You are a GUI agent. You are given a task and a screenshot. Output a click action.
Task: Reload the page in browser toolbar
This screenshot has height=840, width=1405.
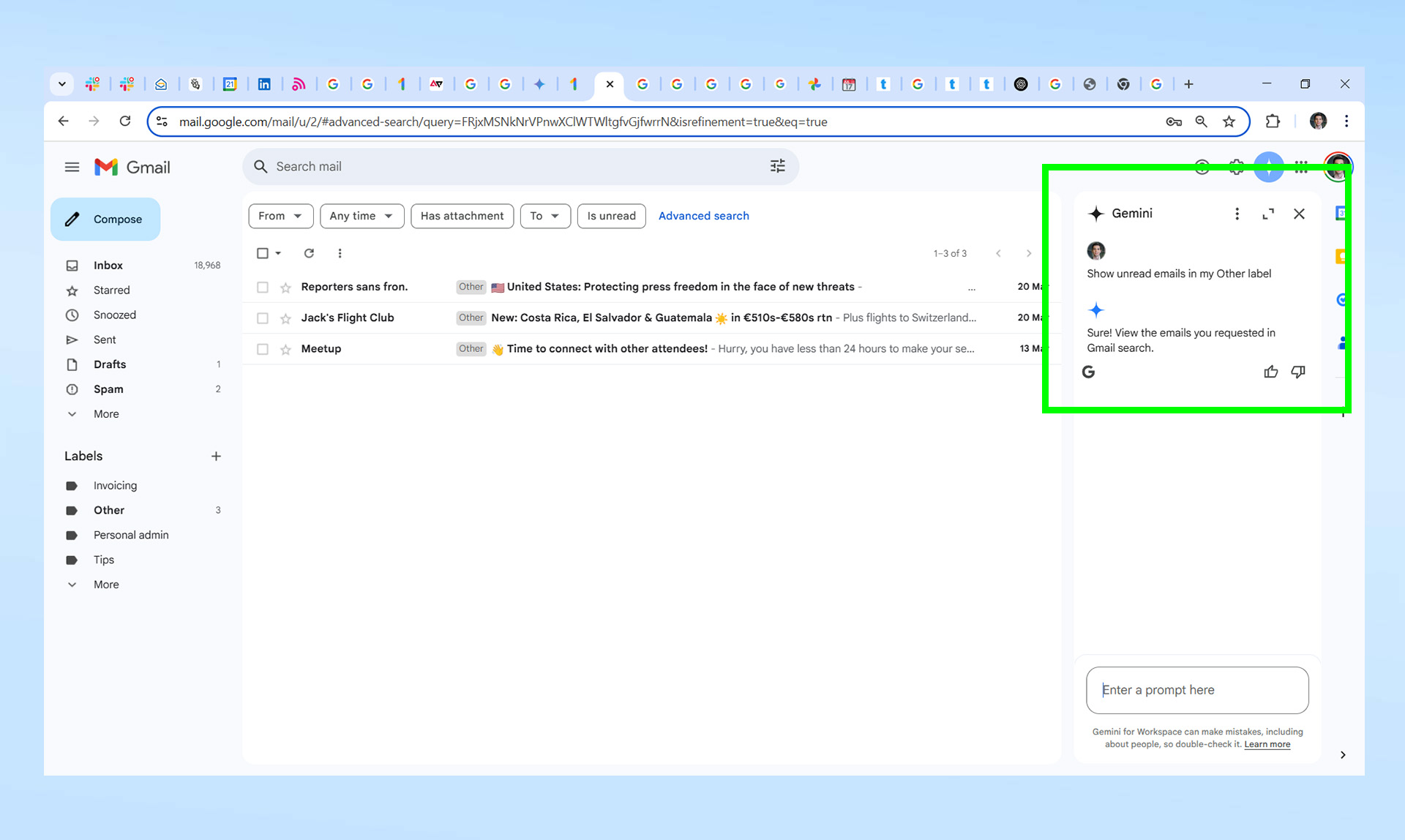tap(125, 121)
